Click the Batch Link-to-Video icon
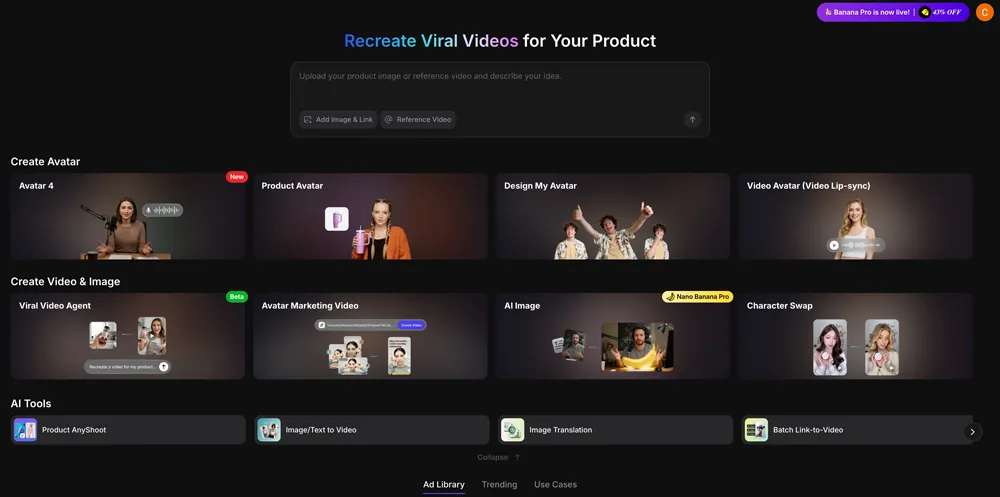This screenshot has width=1000, height=497. coord(756,430)
